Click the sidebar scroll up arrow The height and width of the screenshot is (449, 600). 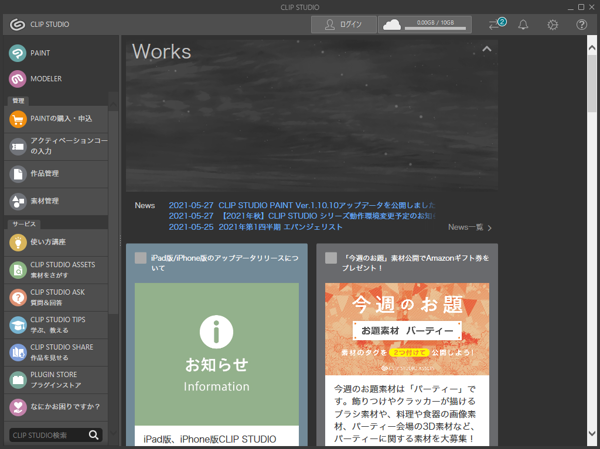pos(113,104)
